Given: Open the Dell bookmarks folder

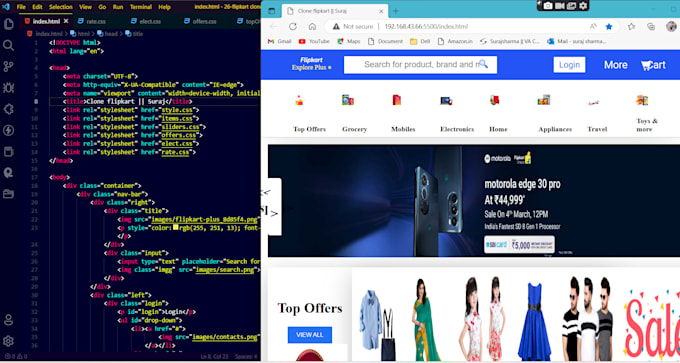Looking at the screenshot, I should point(420,42).
